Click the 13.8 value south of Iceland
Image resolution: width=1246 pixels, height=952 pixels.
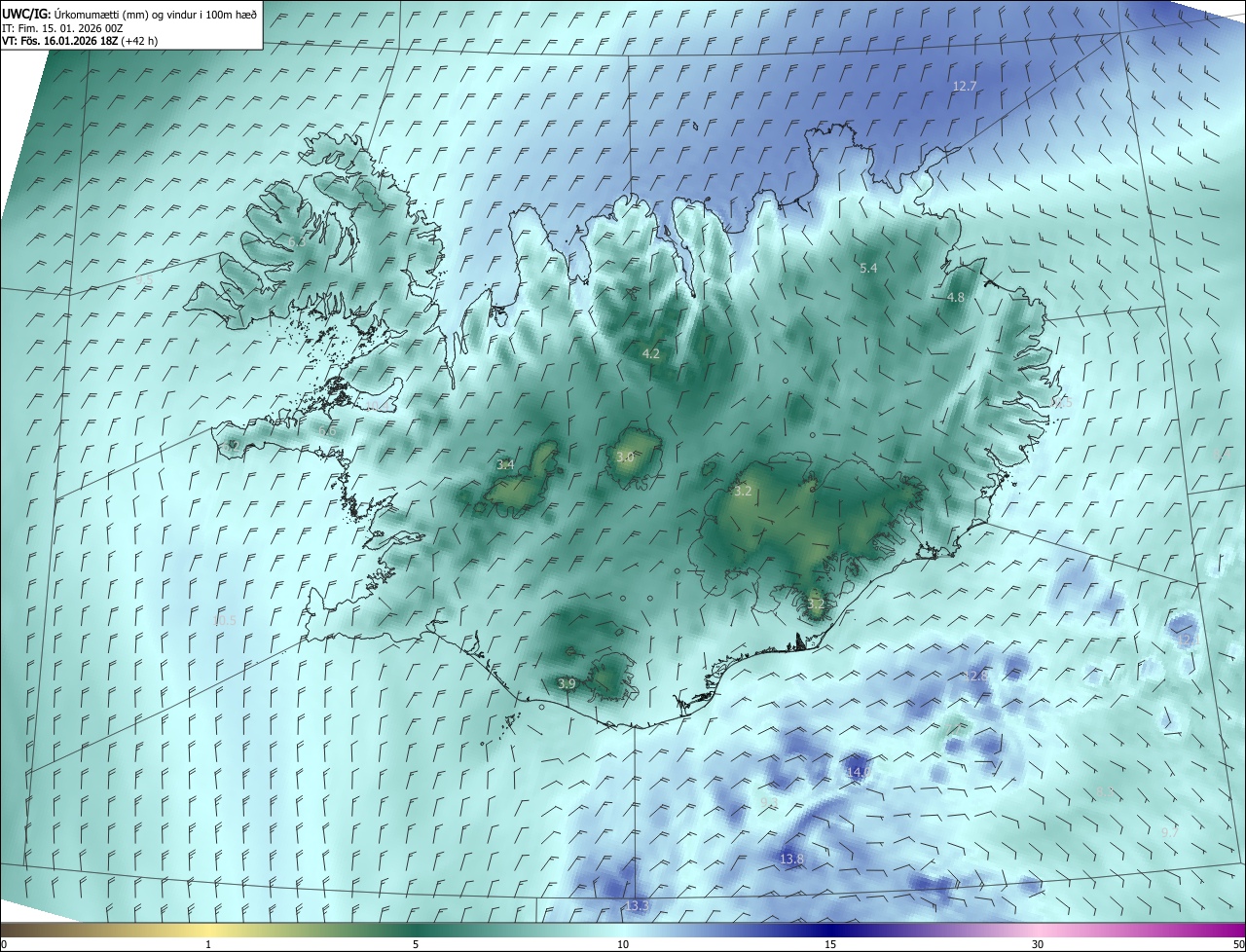pyautogui.click(x=792, y=860)
